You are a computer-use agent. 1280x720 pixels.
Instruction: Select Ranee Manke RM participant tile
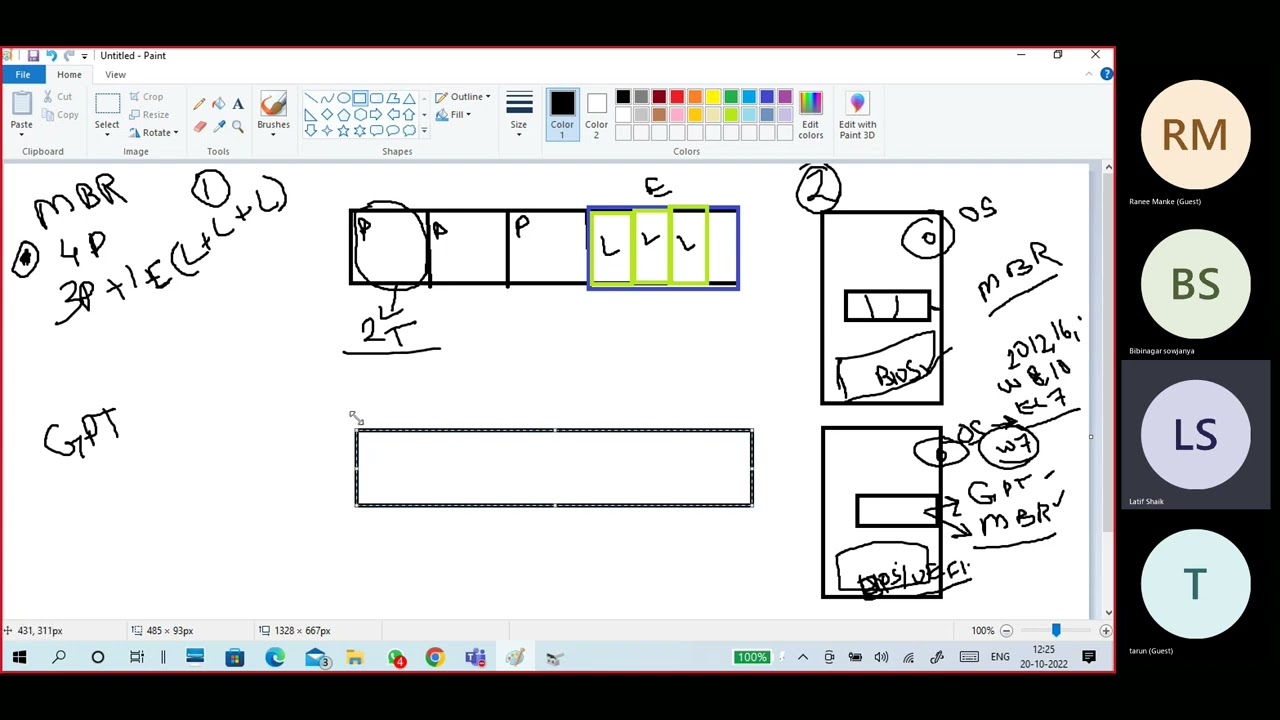pos(1195,135)
